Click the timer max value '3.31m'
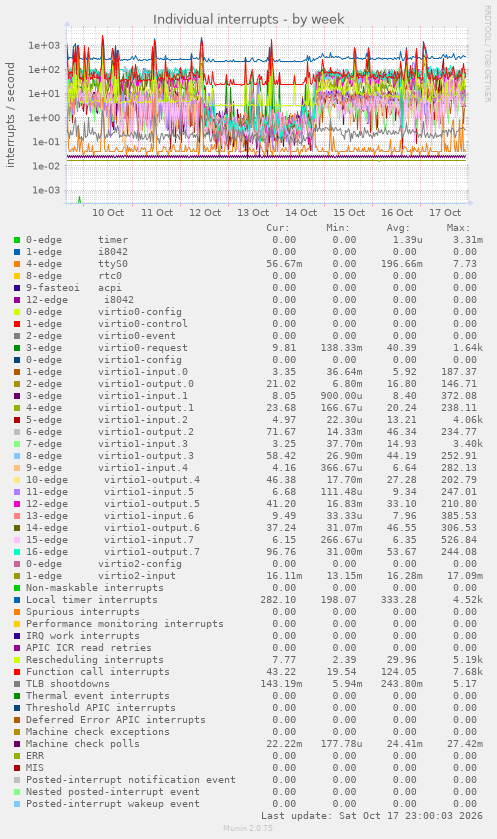The height and width of the screenshot is (839, 497). (x=468, y=240)
